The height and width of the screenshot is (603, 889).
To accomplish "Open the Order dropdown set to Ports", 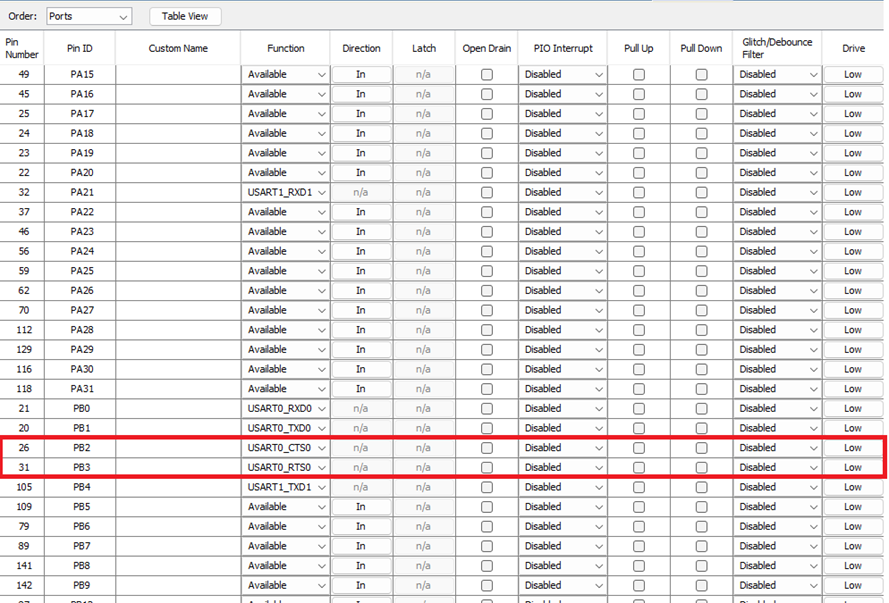I will [89, 16].
